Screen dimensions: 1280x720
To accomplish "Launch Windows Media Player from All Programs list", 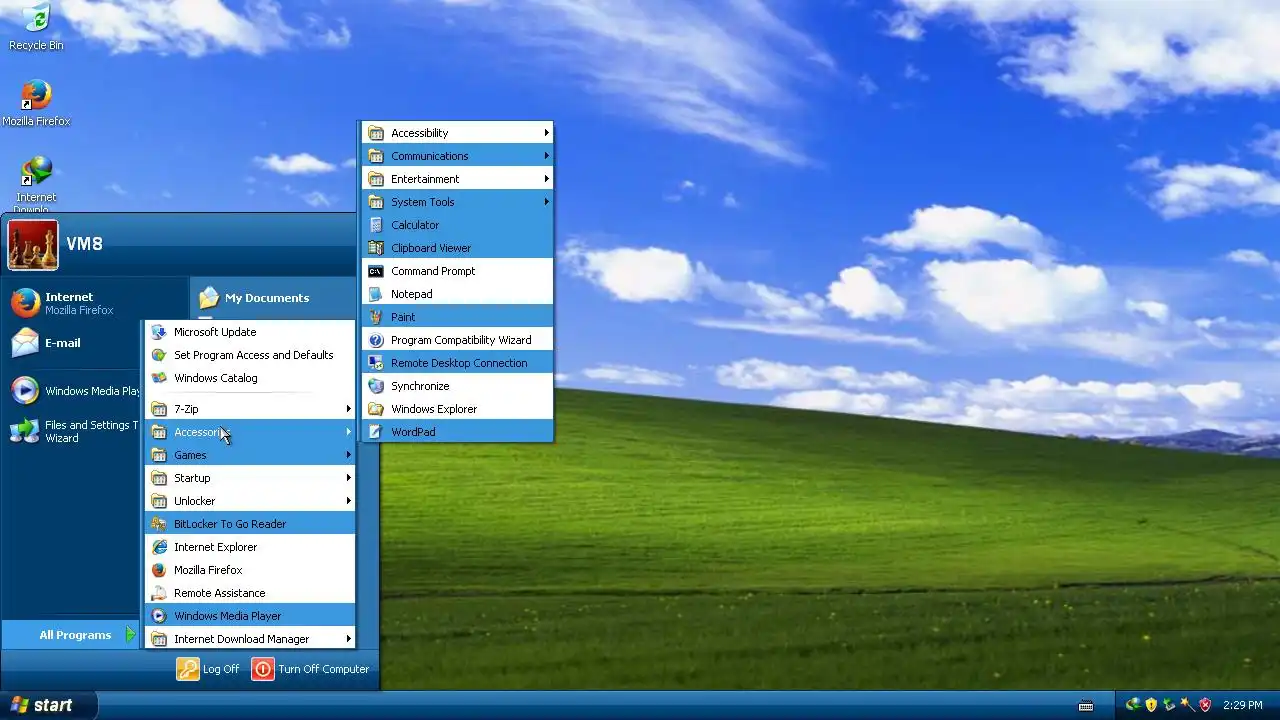I will coord(250,616).
